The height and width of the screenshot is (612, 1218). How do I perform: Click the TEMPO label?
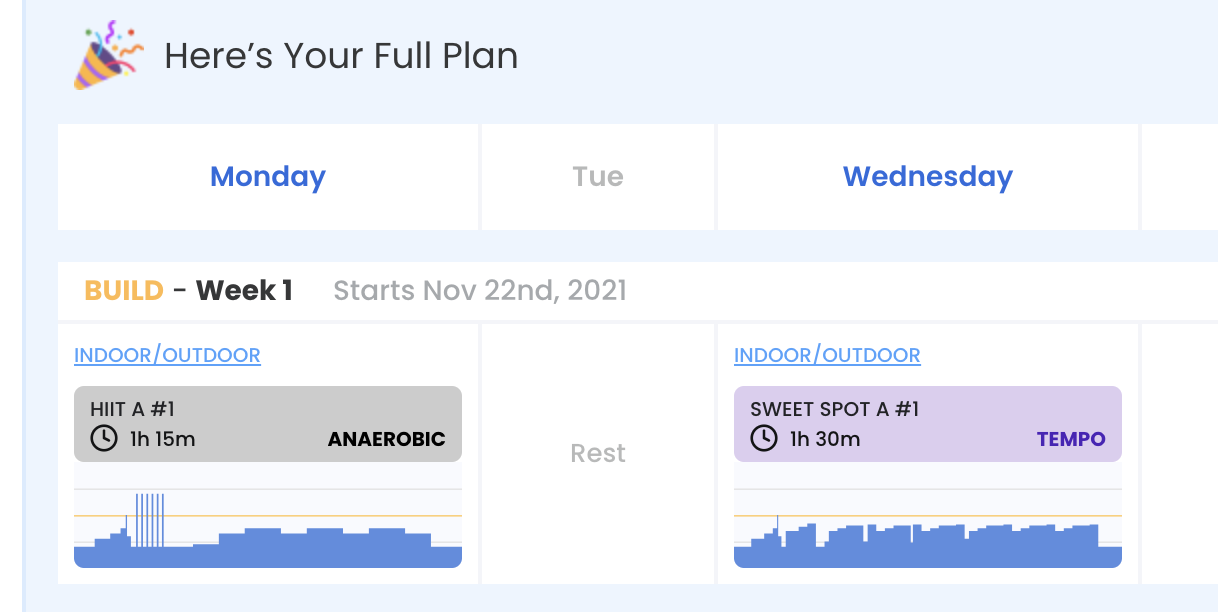tap(1071, 439)
